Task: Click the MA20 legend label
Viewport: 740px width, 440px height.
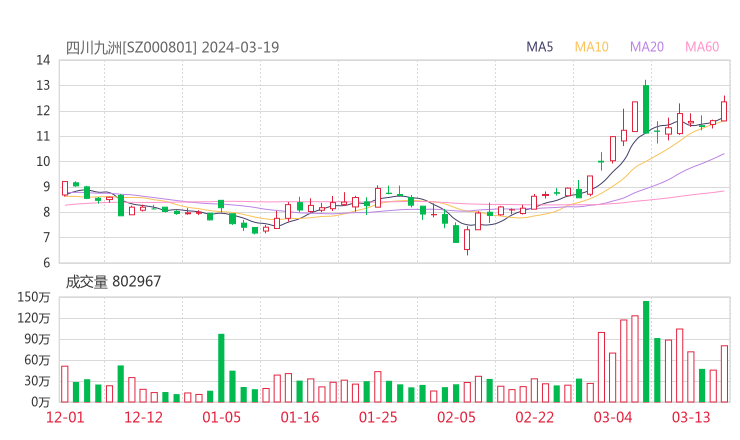Action: point(647,47)
